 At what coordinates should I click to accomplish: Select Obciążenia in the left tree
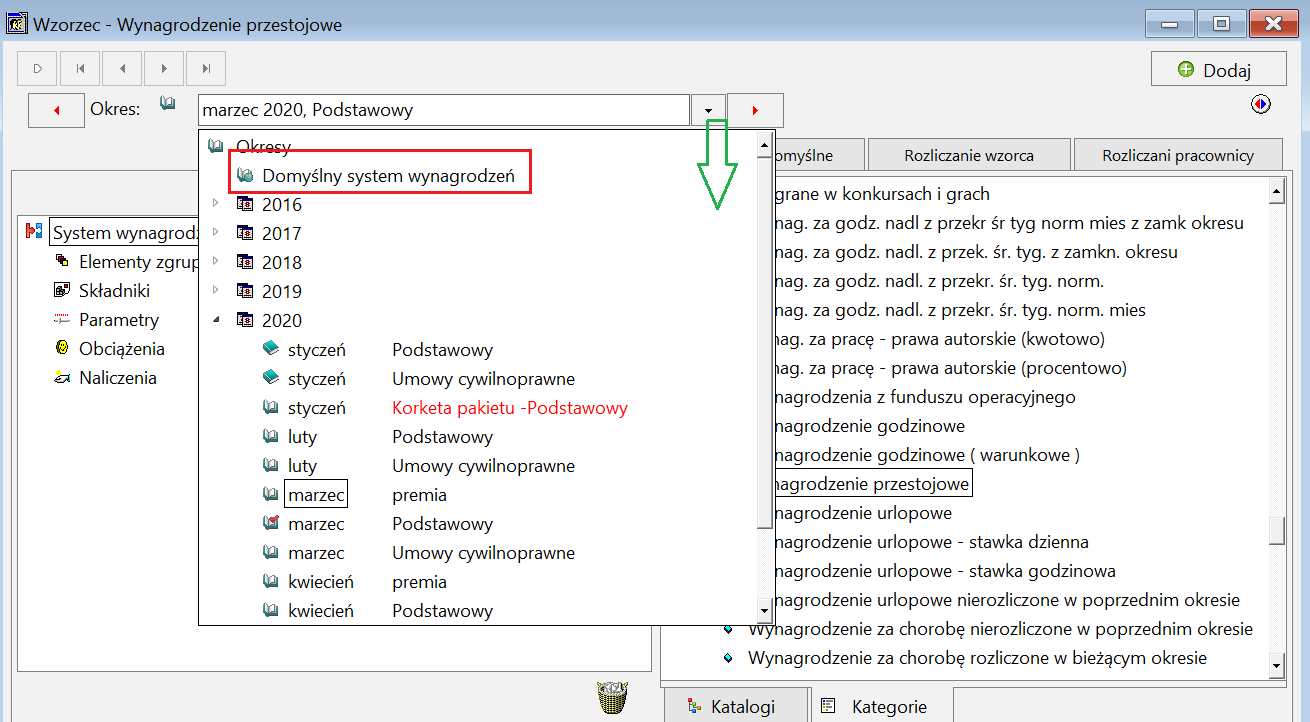pos(122,349)
